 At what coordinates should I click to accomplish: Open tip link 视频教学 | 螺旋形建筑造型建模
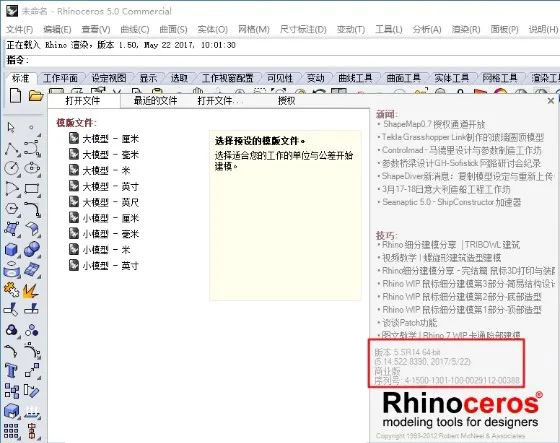click(x=442, y=258)
